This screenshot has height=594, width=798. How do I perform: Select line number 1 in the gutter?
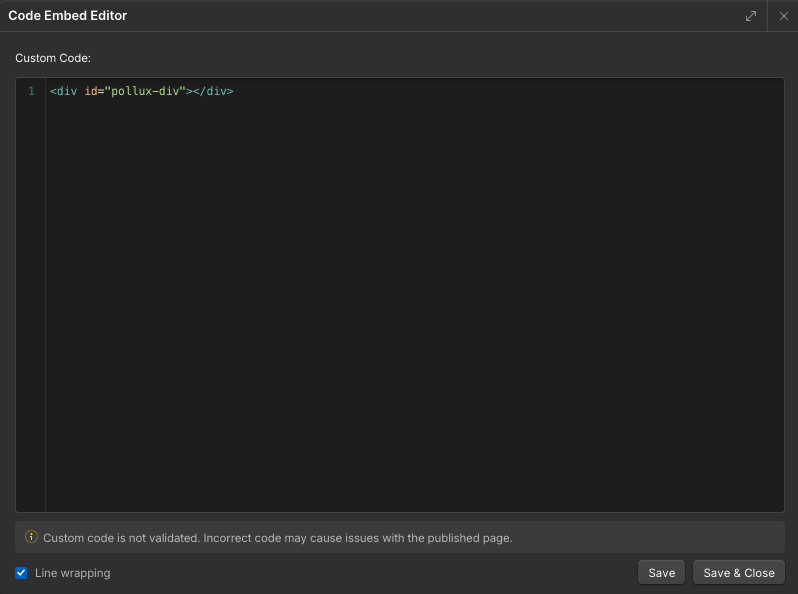(x=31, y=91)
